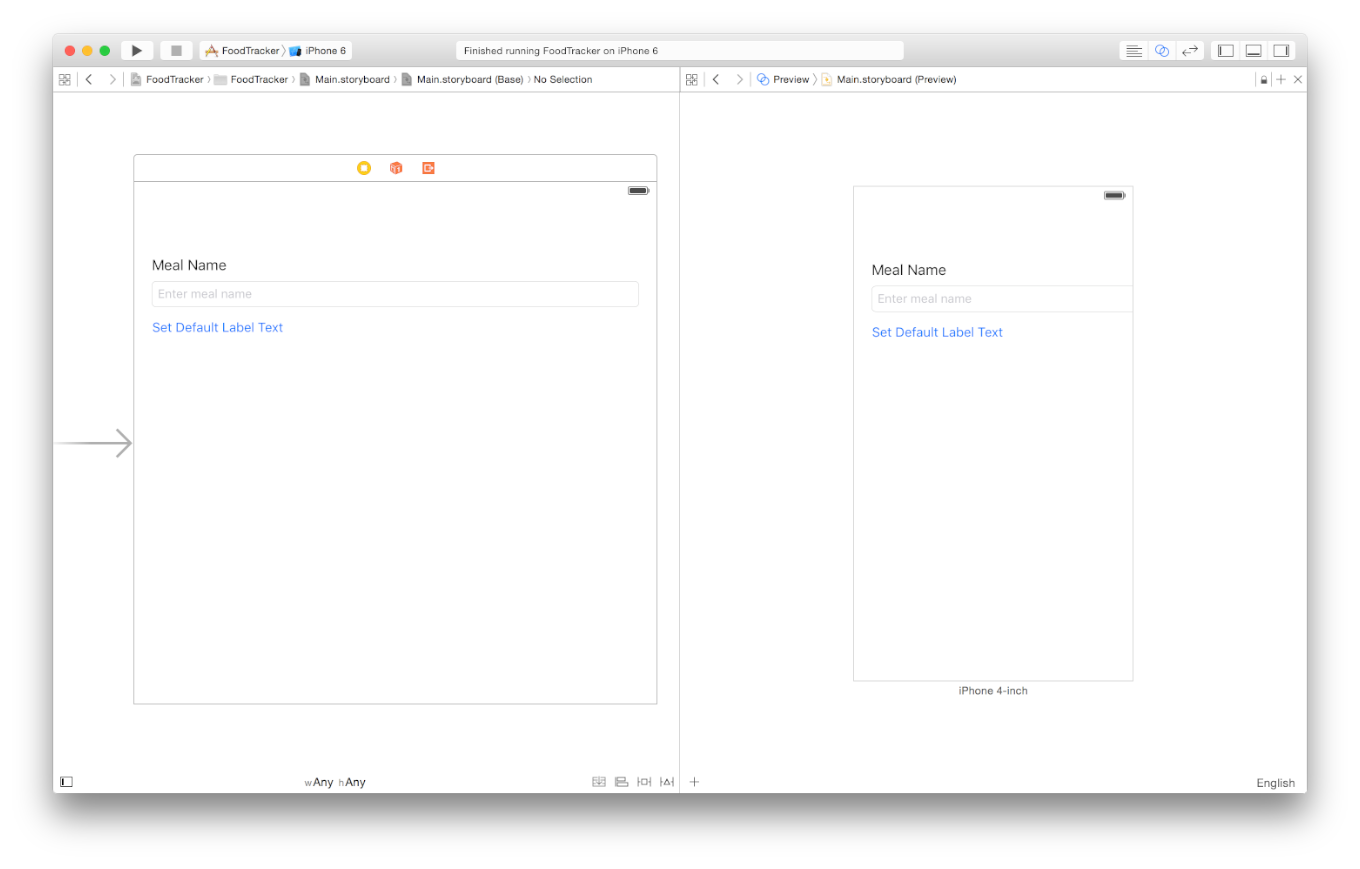Image resolution: width=1360 pixels, height=869 pixels.
Task: Open the Pin constraints menu
Action: pyautogui.click(x=644, y=782)
